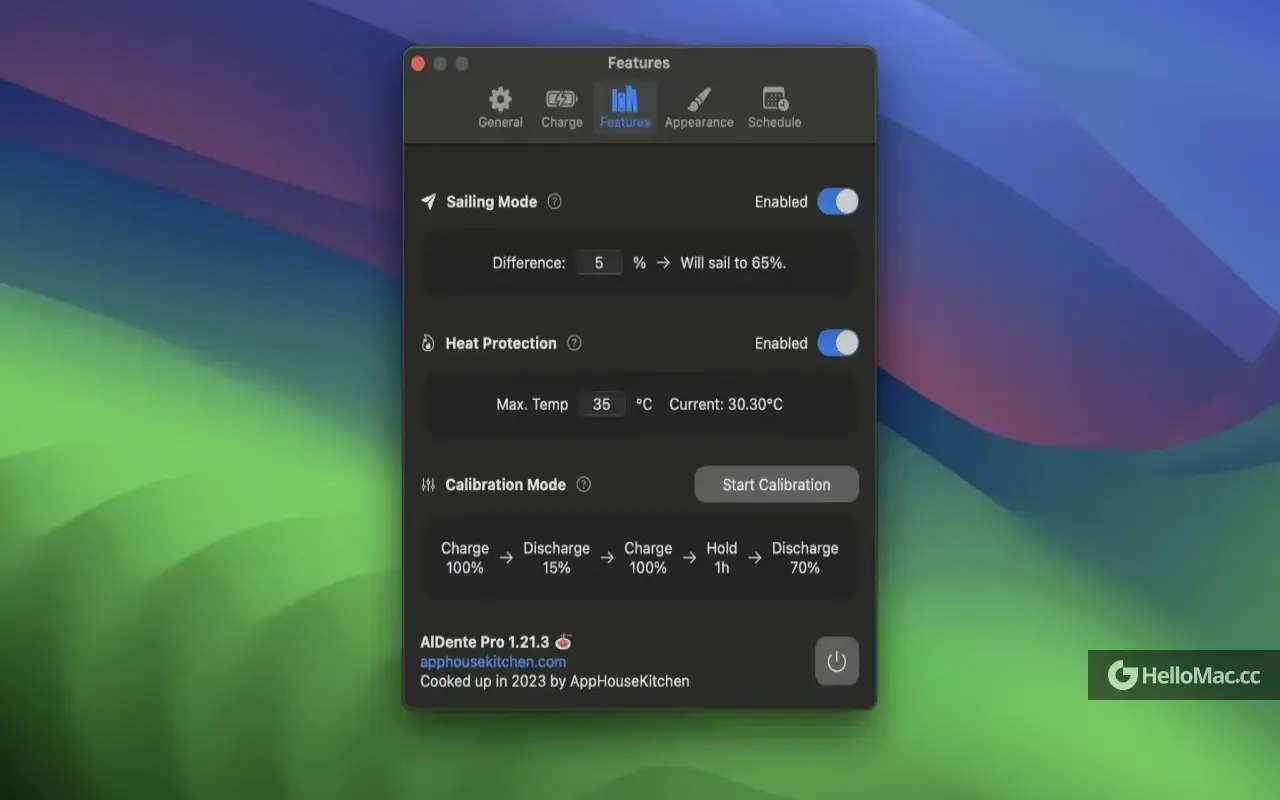Click the 'AlDente Pro 1.21.3' version text
Screen dimensions: 1280x800
485,642
